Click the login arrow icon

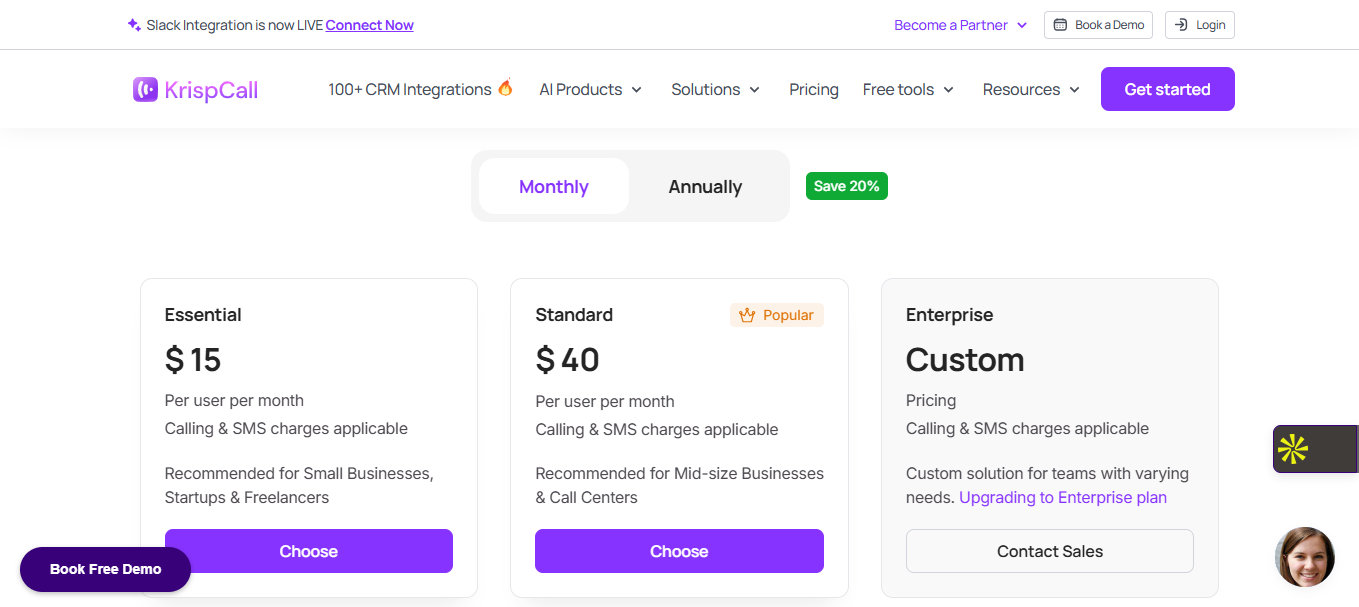1182,25
